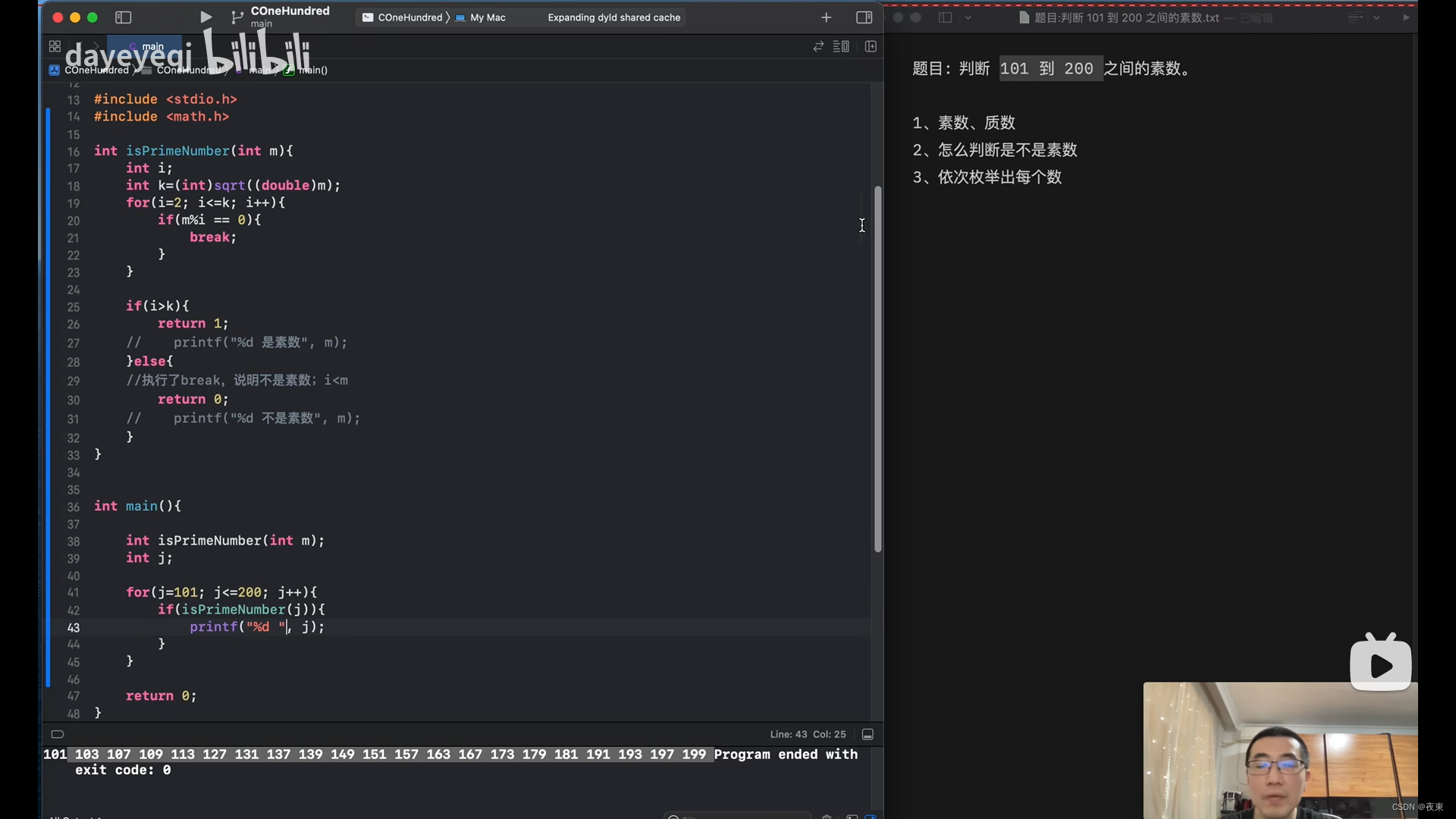Image resolution: width=1456 pixels, height=819 pixels.
Task: Clear the debug console with trash icon
Action: pyautogui.click(x=827, y=817)
